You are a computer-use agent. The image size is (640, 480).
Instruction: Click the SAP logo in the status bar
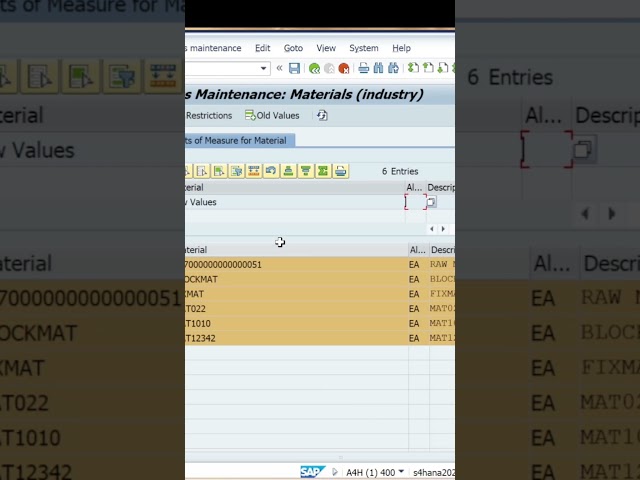point(312,472)
